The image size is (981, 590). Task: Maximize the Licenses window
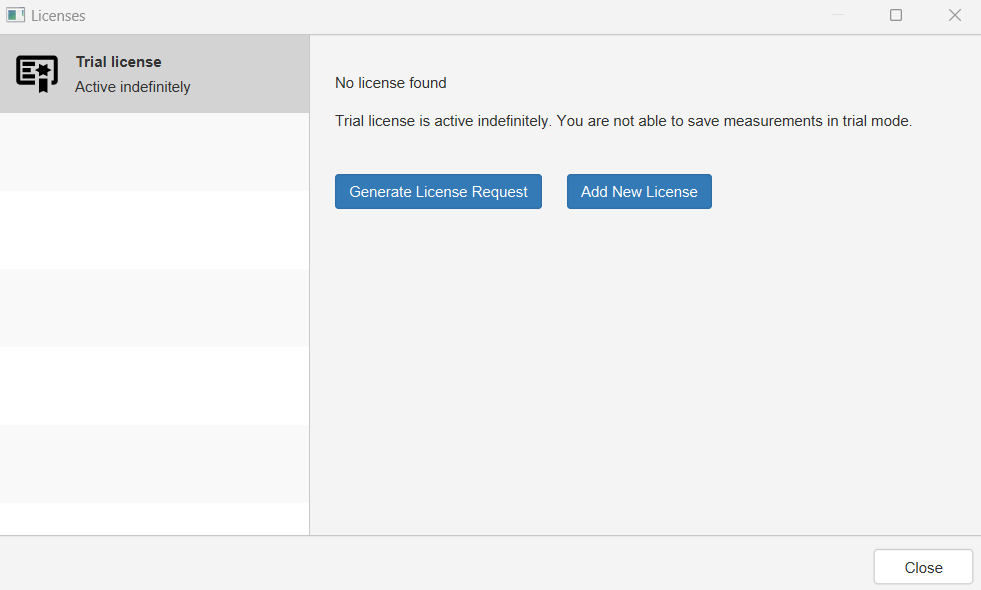click(x=896, y=15)
